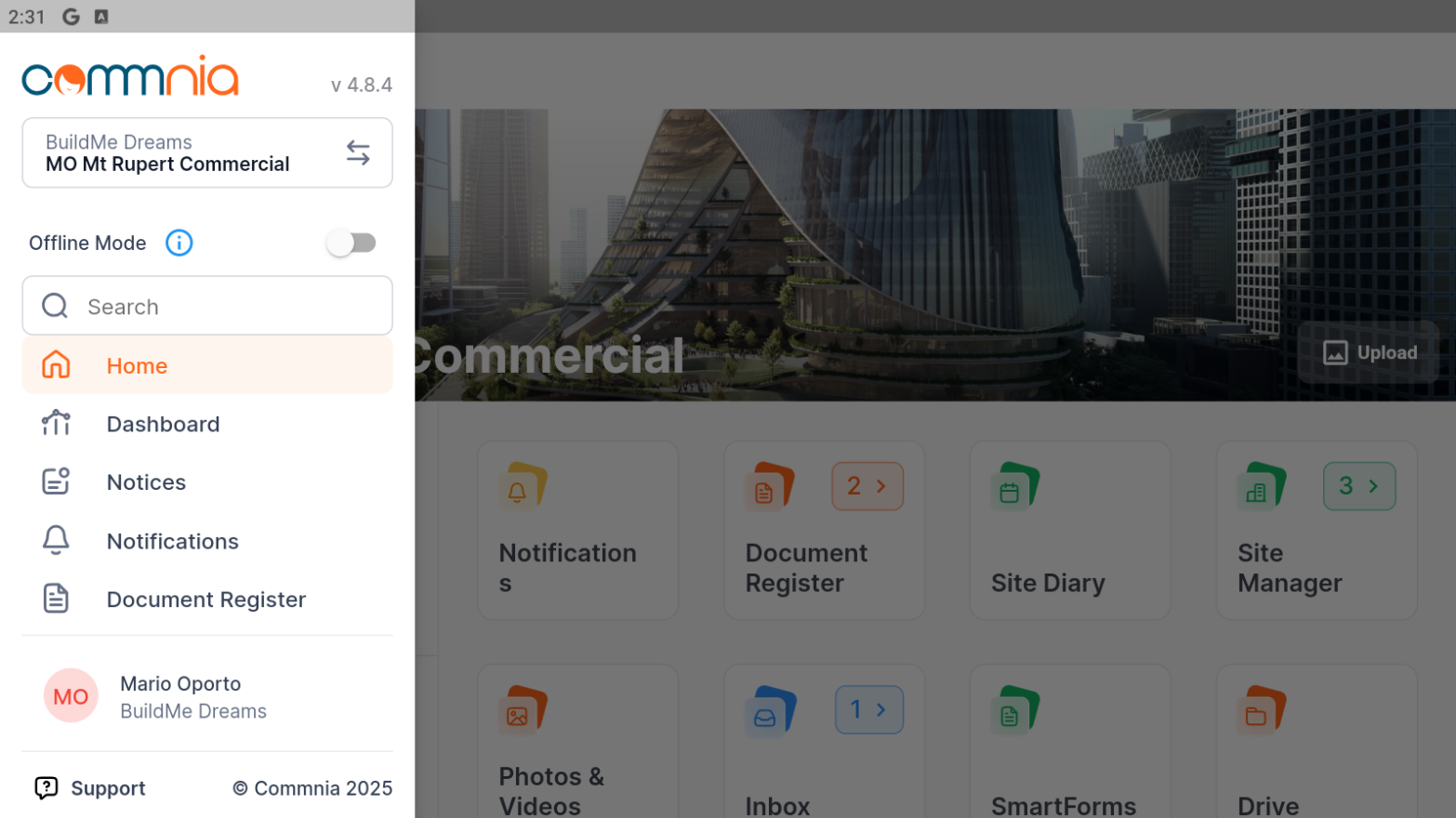Expand Document Register count badge 2

click(x=867, y=486)
